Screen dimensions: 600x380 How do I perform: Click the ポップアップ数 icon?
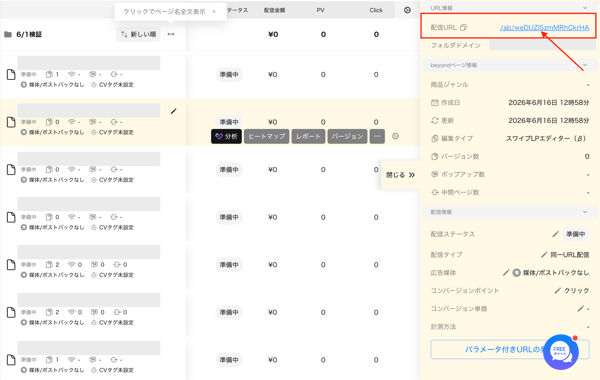[x=435, y=175]
